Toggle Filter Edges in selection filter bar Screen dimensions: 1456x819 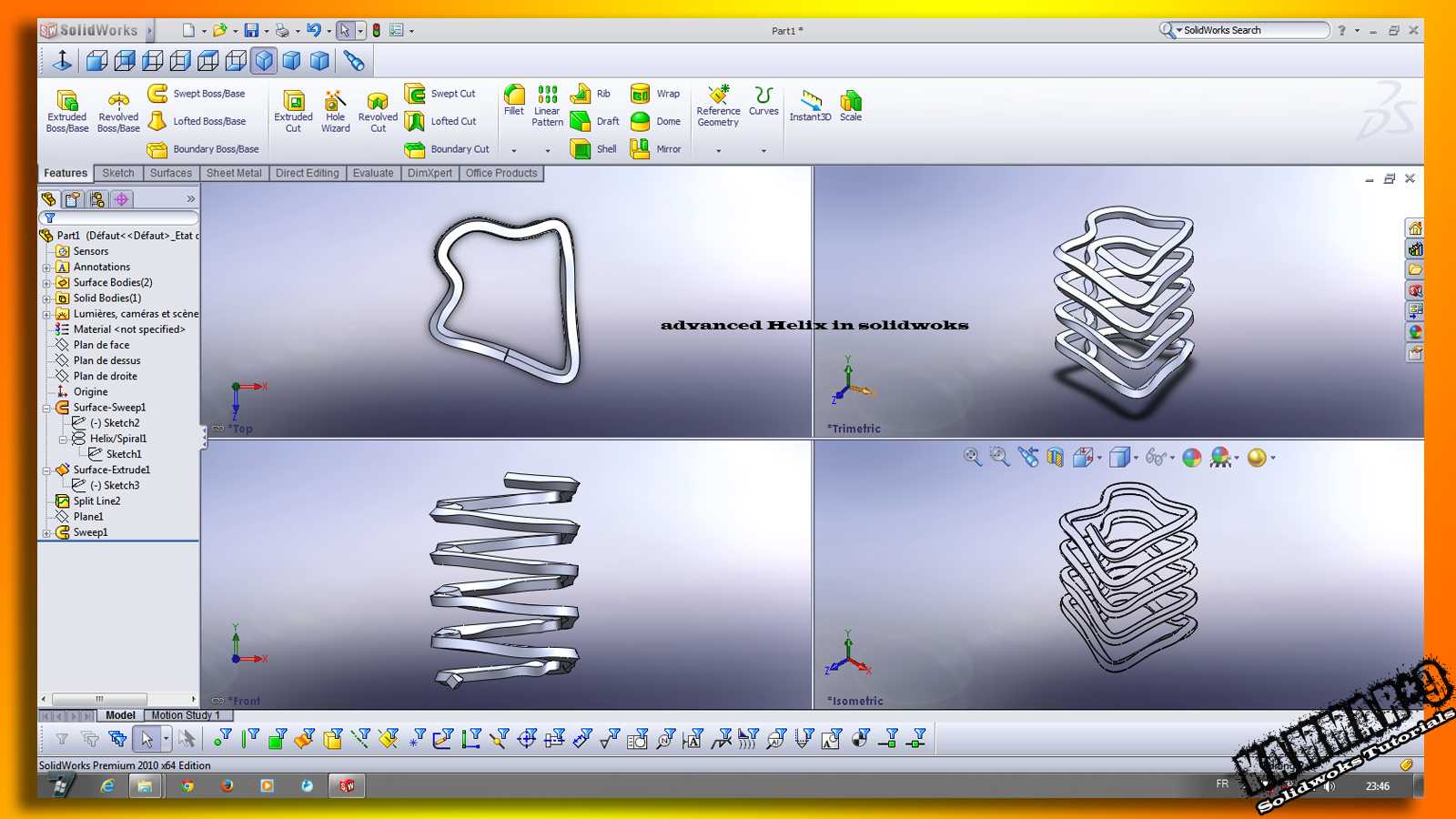pos(250,739)
